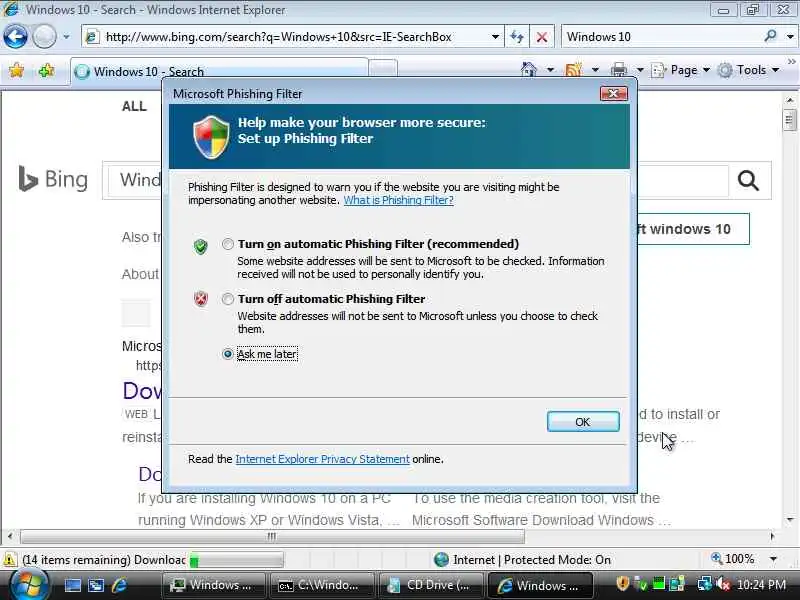Screen dimensions: 800x600
Task: Open the What is Phishing Filter link
Action: 398,200
